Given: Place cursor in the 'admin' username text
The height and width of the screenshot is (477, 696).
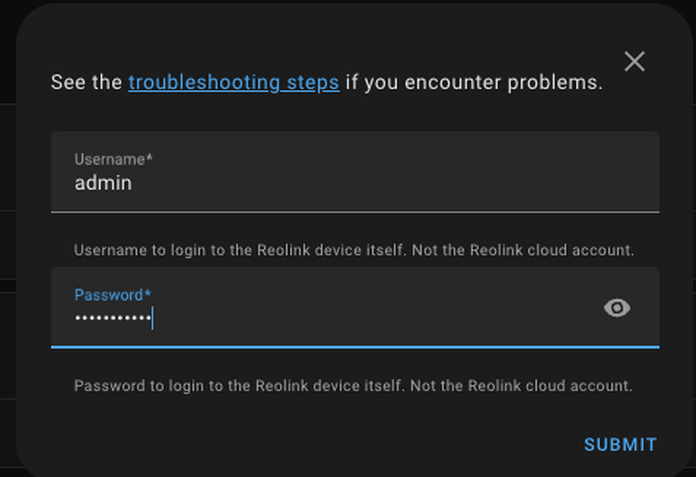Looking at the screenshot, I should click(x=103, y=183).
